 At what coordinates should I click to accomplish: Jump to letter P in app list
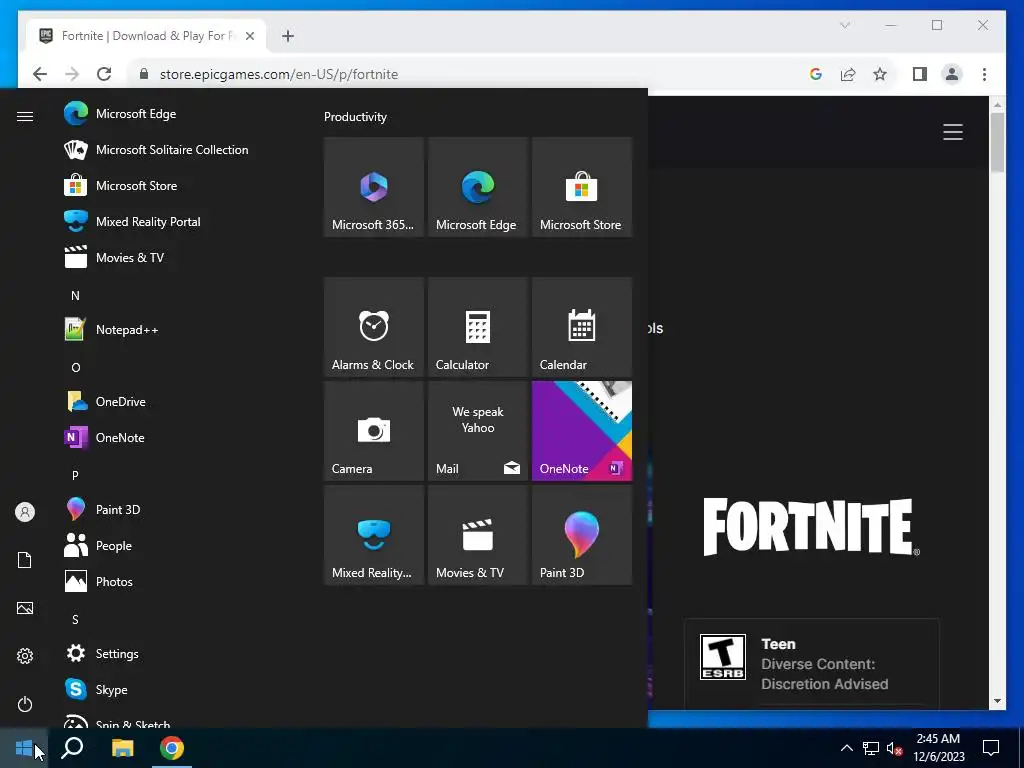(x=75, y=475)
